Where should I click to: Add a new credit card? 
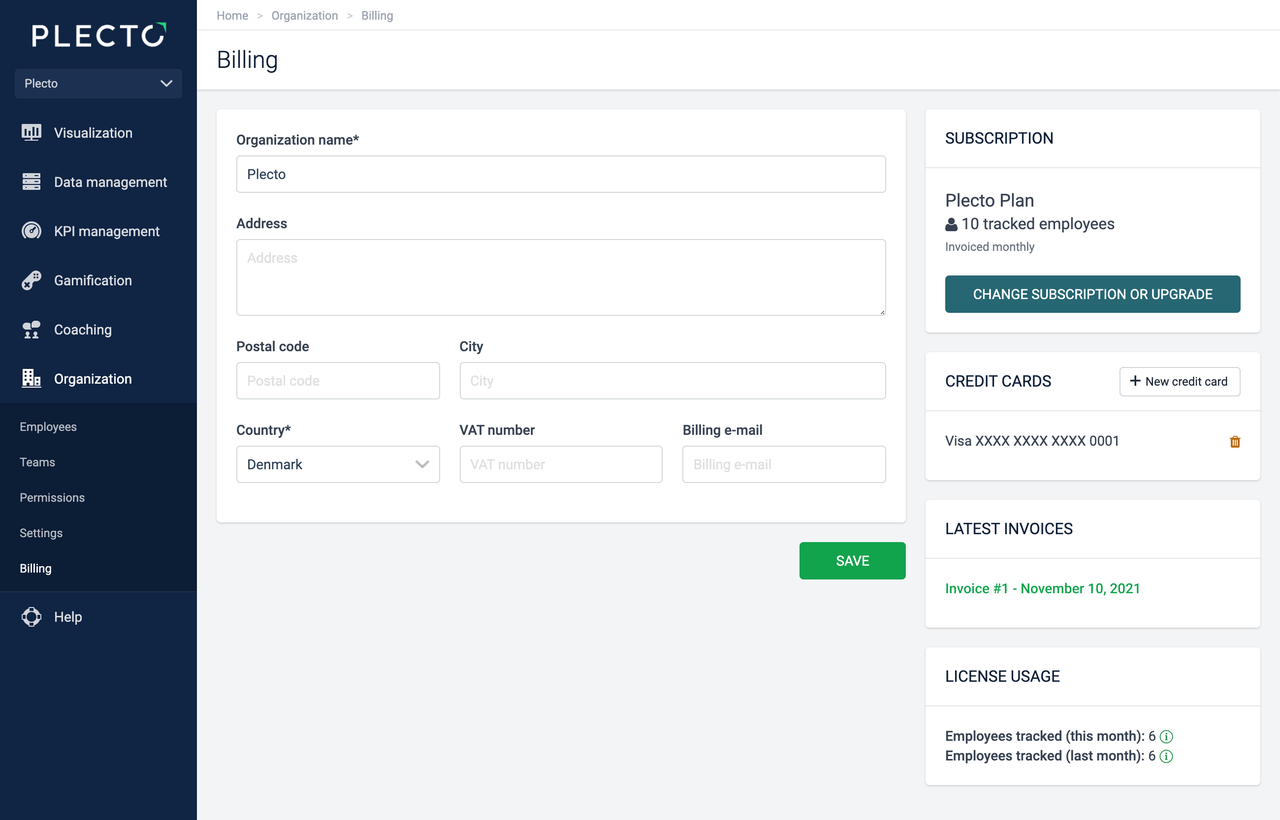[1179, 381]
